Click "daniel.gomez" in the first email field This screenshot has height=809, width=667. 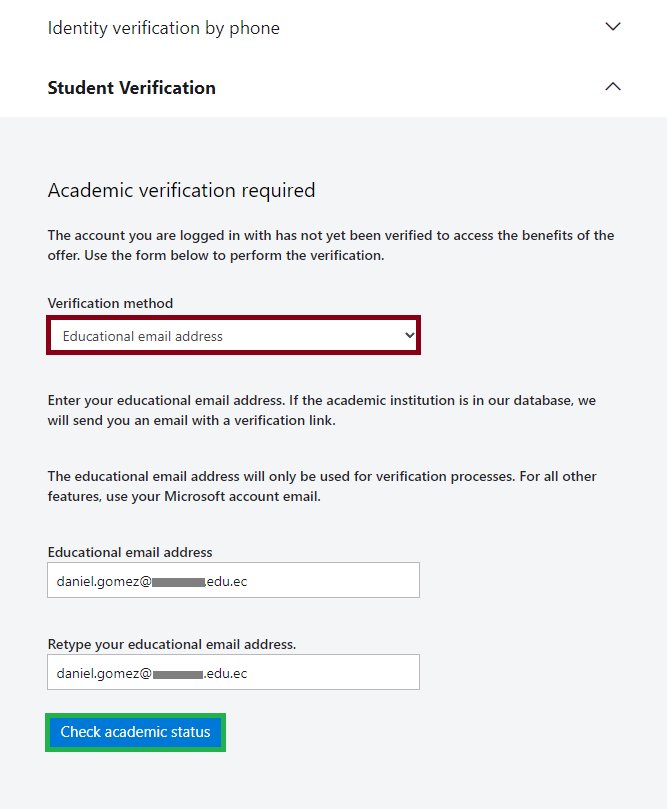click(x=97, y=581)
